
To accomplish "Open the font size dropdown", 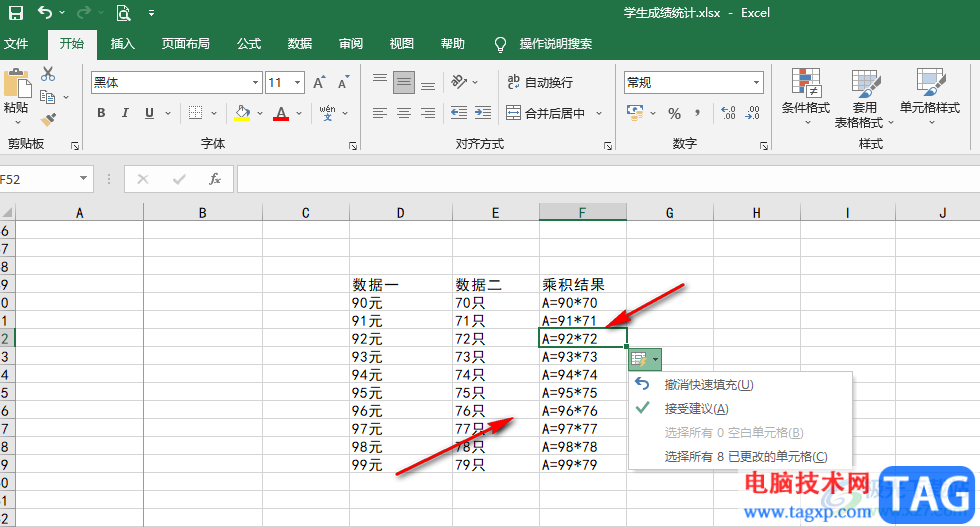I will pos(298,83).
